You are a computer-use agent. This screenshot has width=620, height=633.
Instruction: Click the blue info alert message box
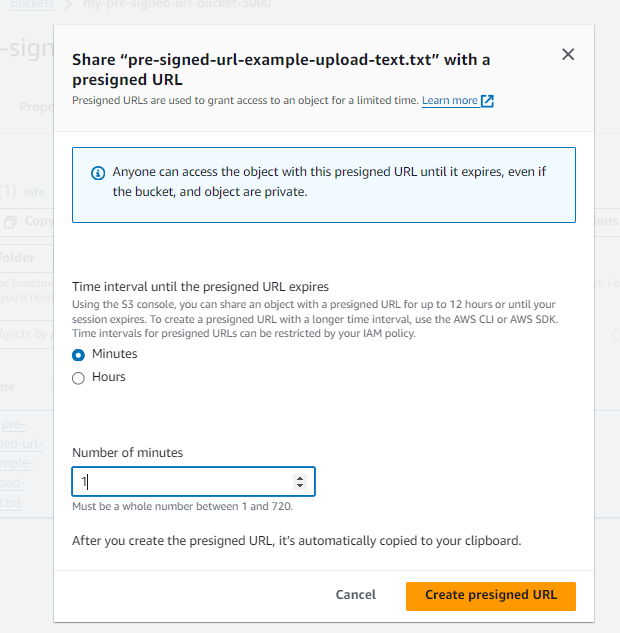pyautogui.click(x=323, y=185)
